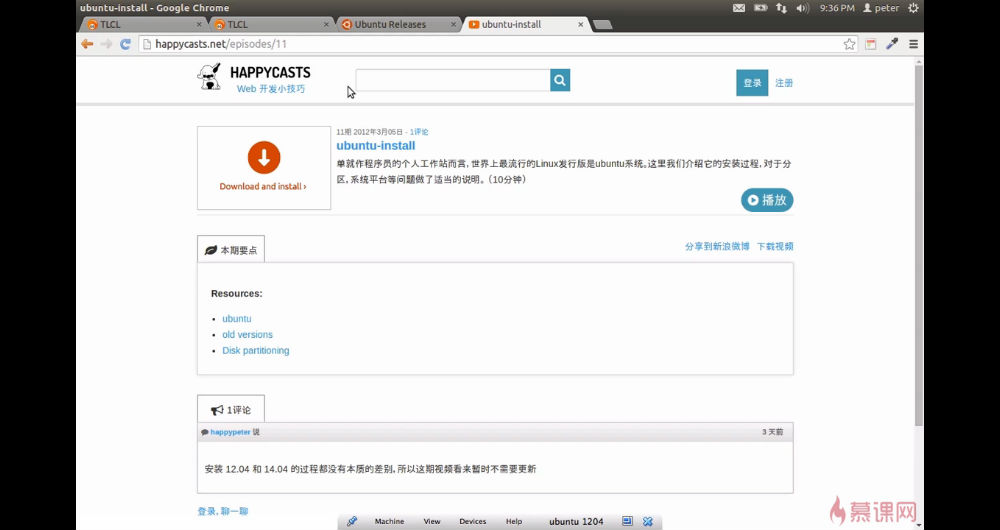Click the 登录, 聊一聊 link

(x=223, y=512)
